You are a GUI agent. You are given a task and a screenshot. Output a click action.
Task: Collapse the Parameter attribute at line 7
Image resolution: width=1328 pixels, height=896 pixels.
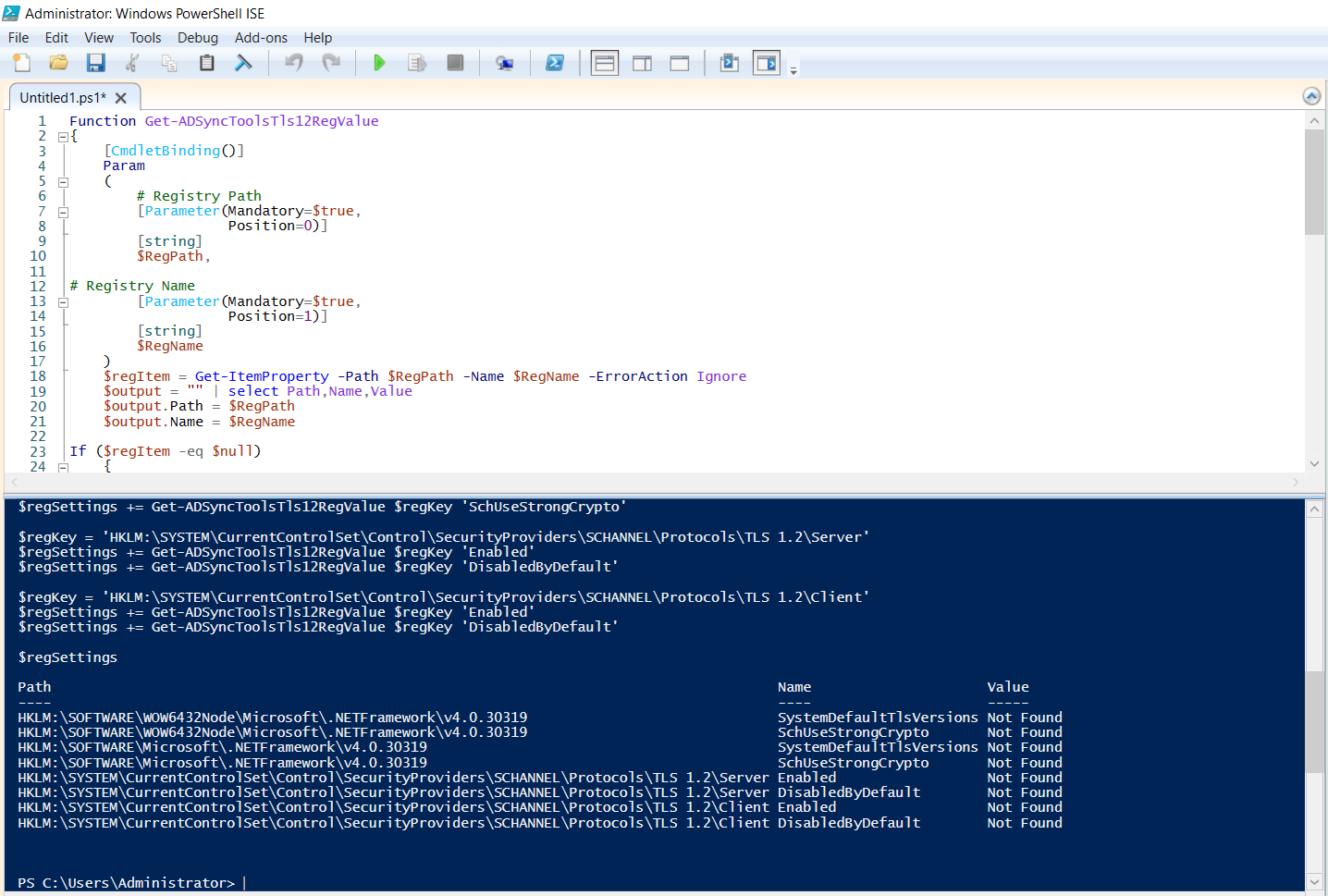[63, 212]
